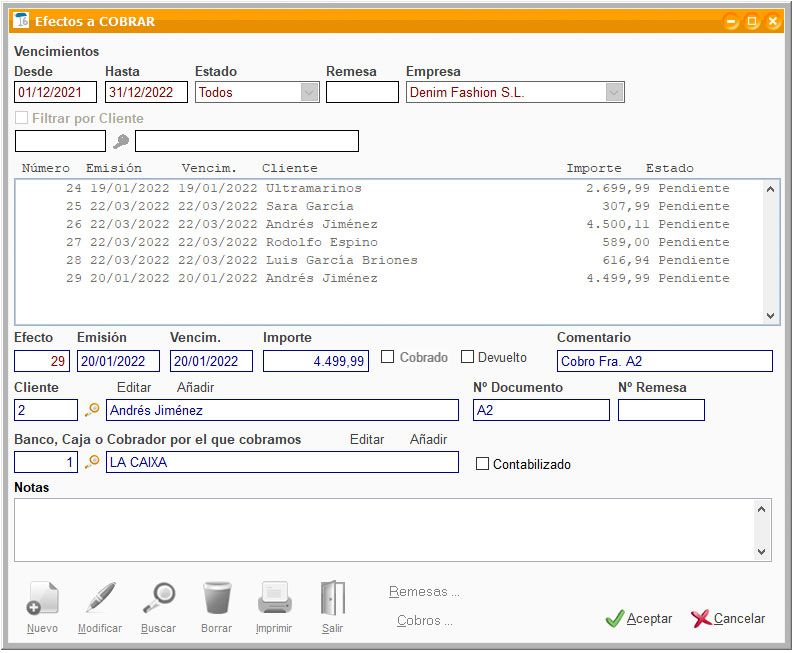Click Cancelar button
Screen dimensions: 792x653
728,618
